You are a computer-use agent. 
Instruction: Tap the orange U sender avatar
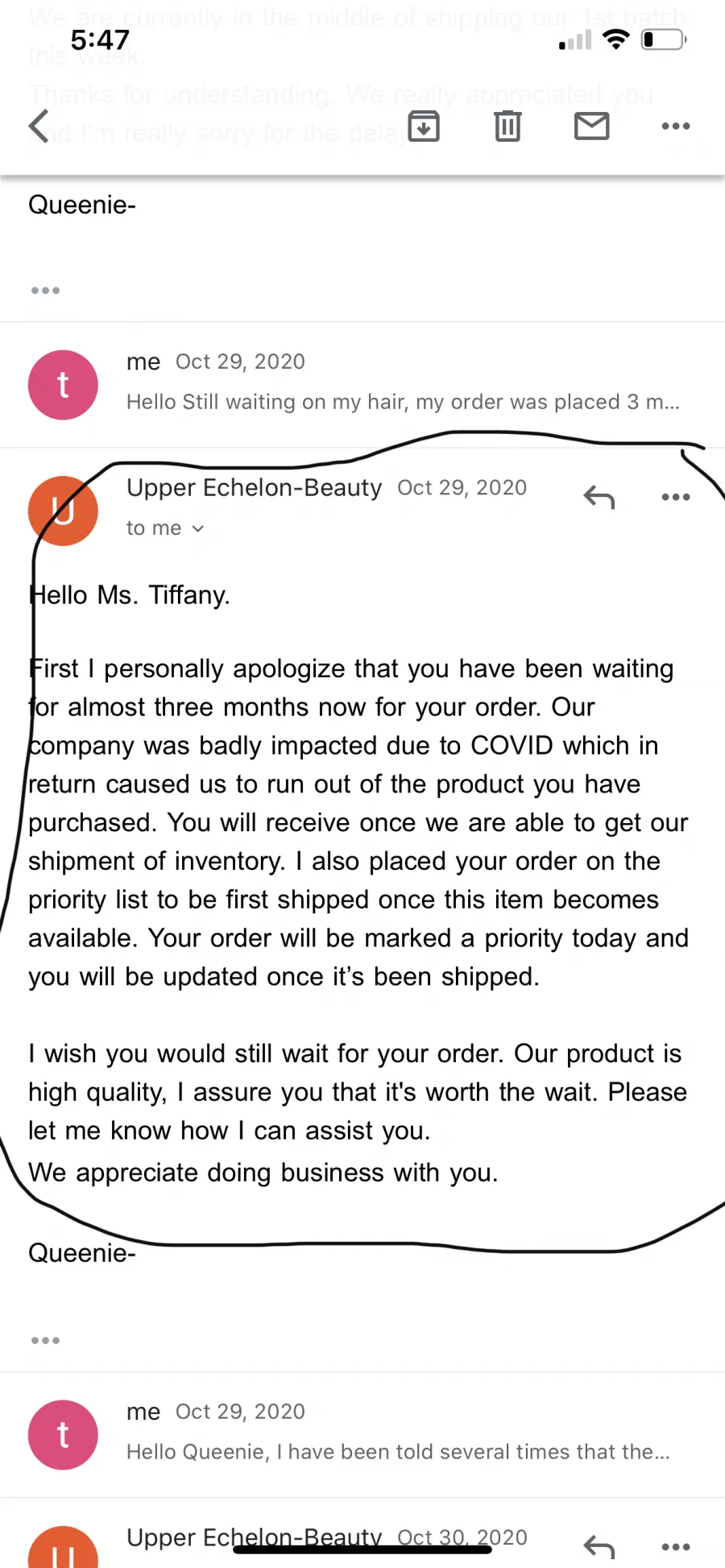point(63,511)
